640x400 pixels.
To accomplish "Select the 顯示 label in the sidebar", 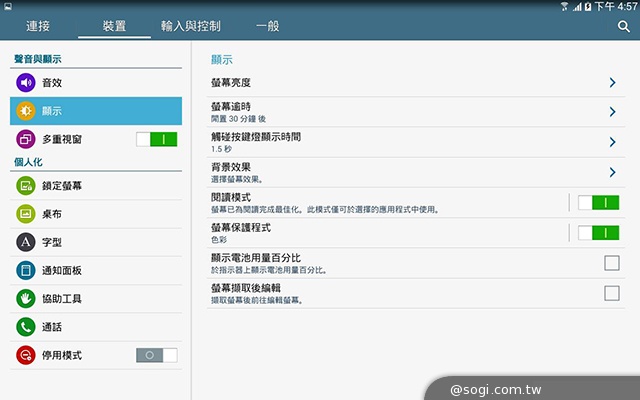I will point(52,111).
